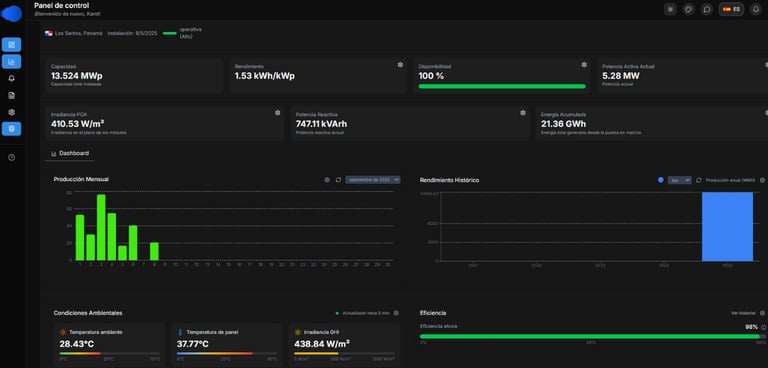Click the blue cloud logo
Viewport: 768px width, 368px height.
pyautogui.click(x=11, y=14)
